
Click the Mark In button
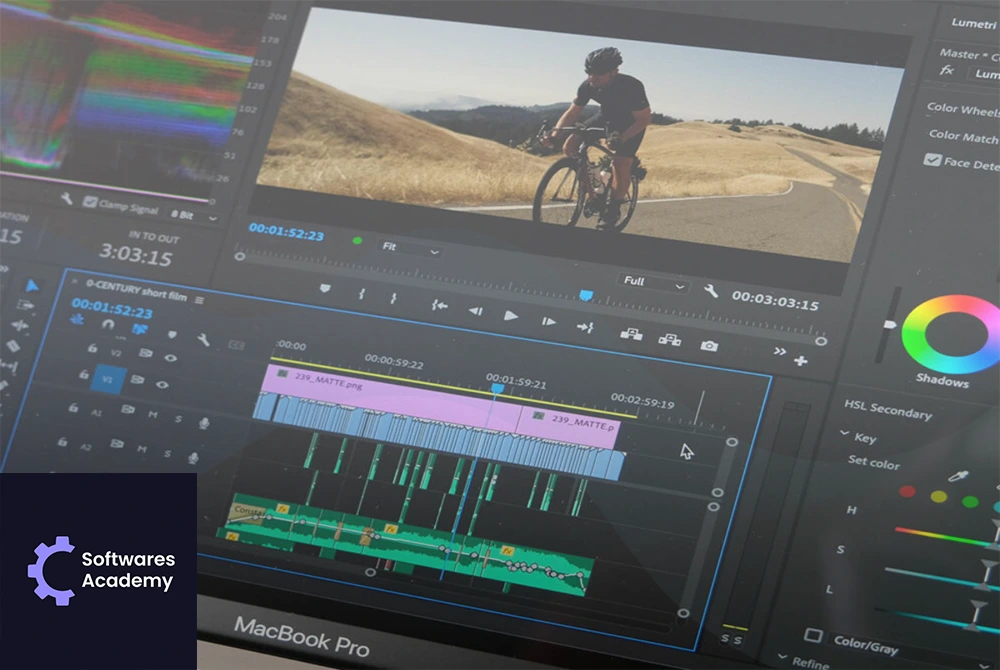click(362, 294)
